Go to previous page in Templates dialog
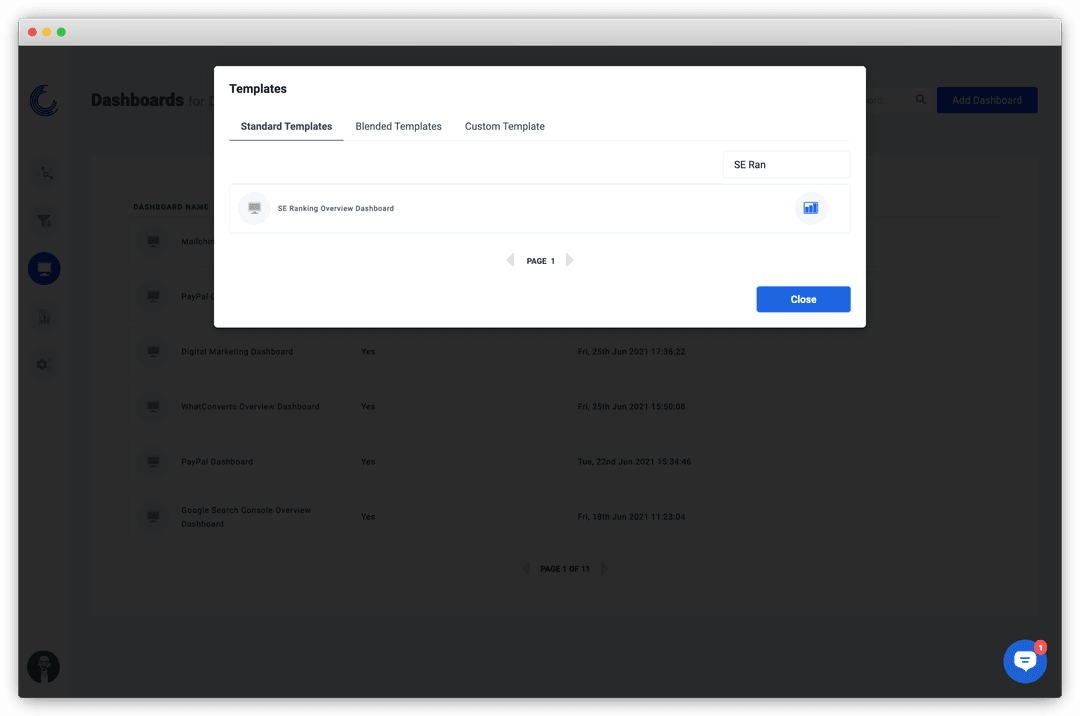 pyautogui.click(x=510, y=260)
